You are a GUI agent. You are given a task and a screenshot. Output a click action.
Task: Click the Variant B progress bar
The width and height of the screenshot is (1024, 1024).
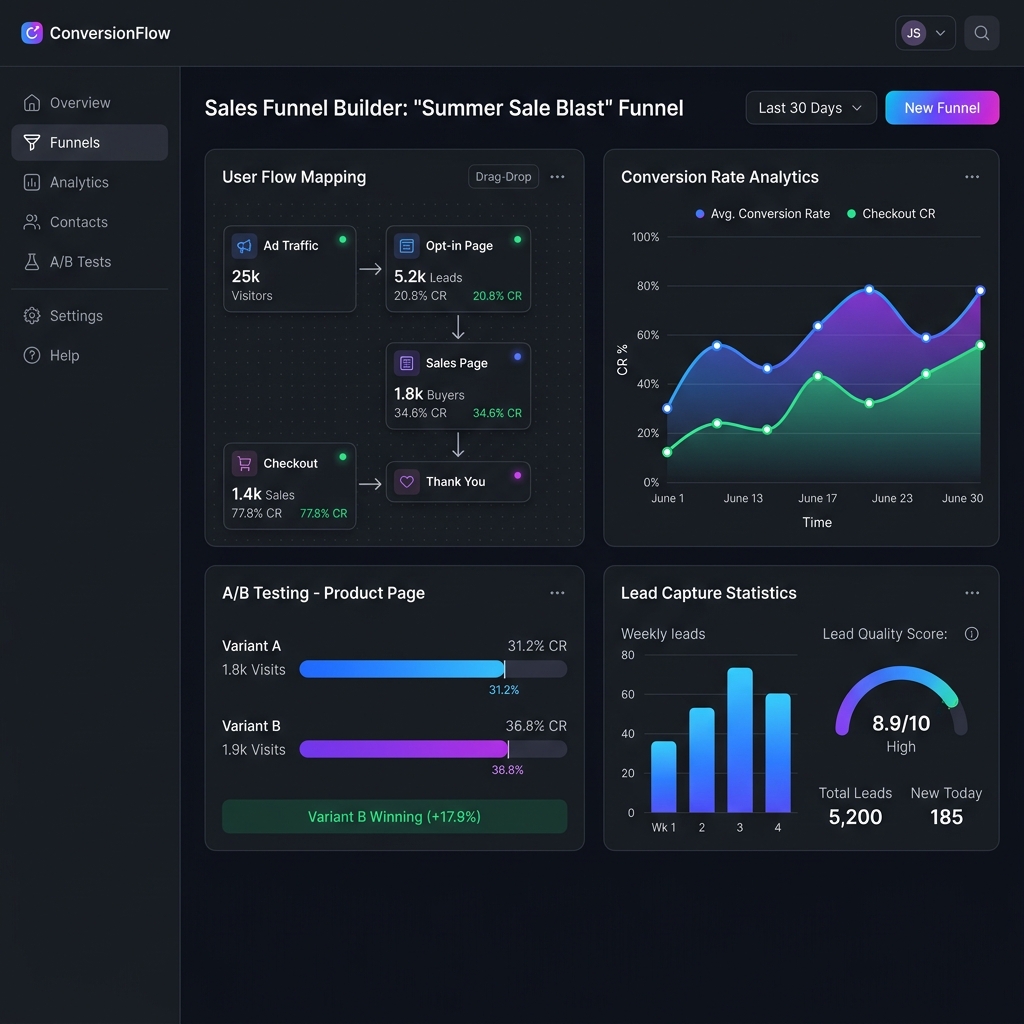[433, 749]
